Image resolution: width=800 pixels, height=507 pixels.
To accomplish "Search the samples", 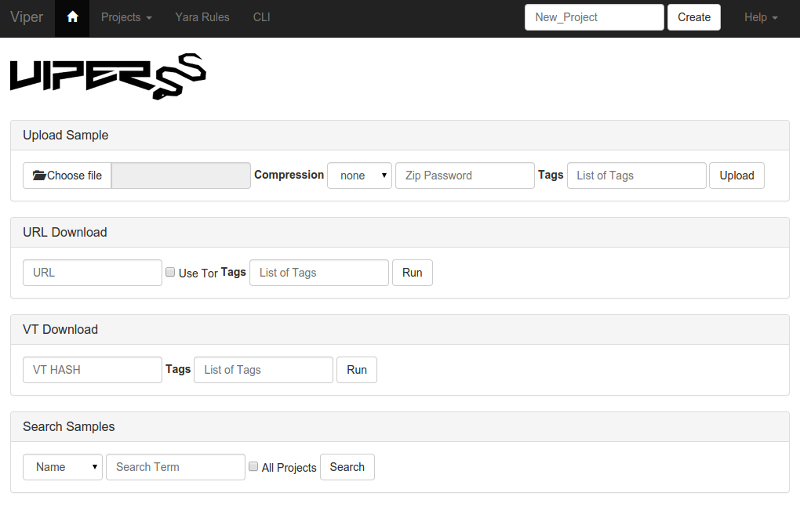I will click(347, 467).
